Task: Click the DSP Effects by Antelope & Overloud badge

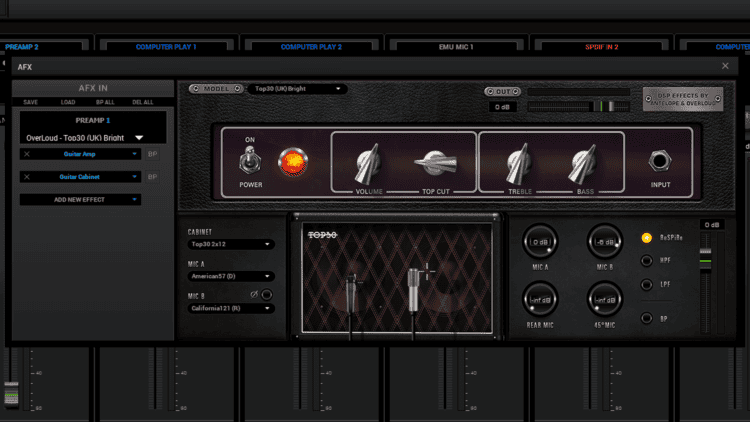Action: tap(683, 99)
